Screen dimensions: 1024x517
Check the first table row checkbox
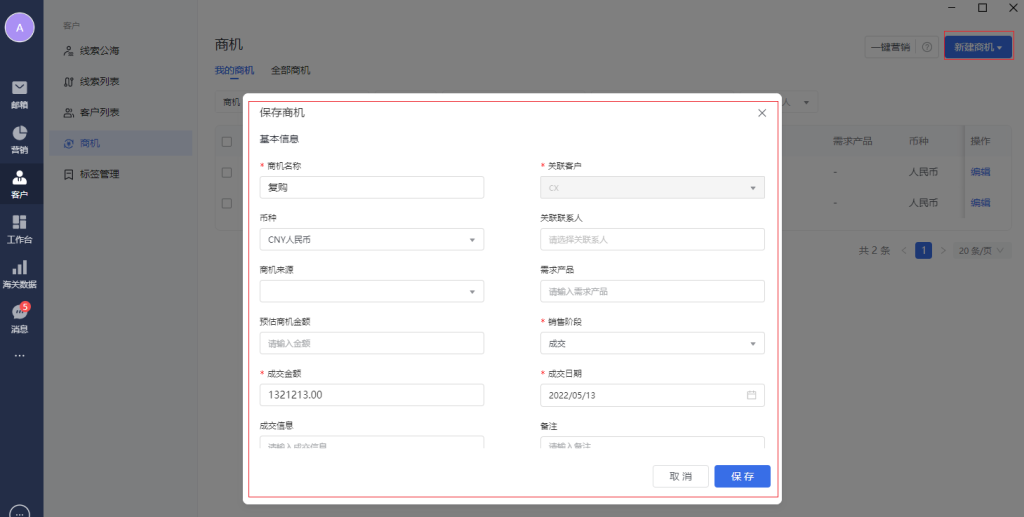tap(226, 172)
